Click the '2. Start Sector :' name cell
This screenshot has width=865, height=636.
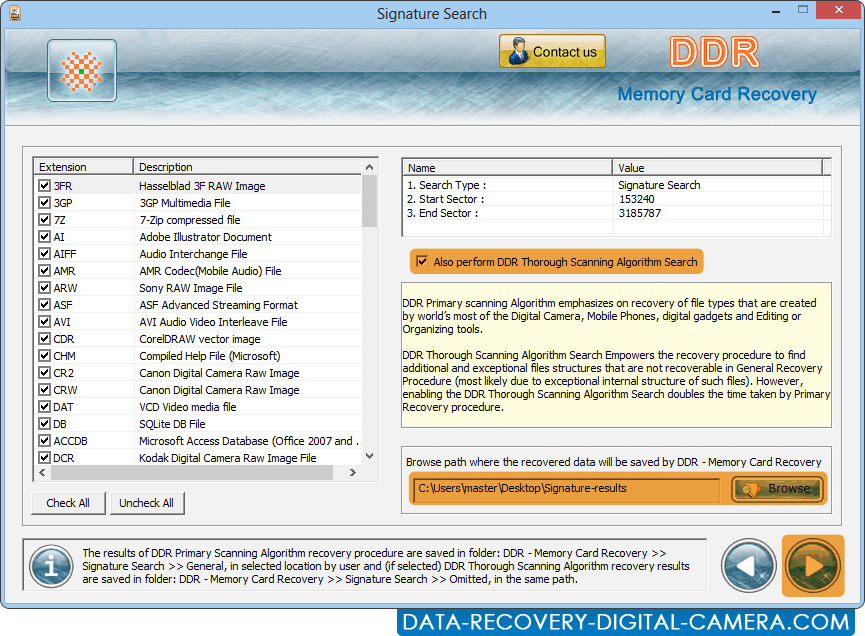click(x=446, y=199)
